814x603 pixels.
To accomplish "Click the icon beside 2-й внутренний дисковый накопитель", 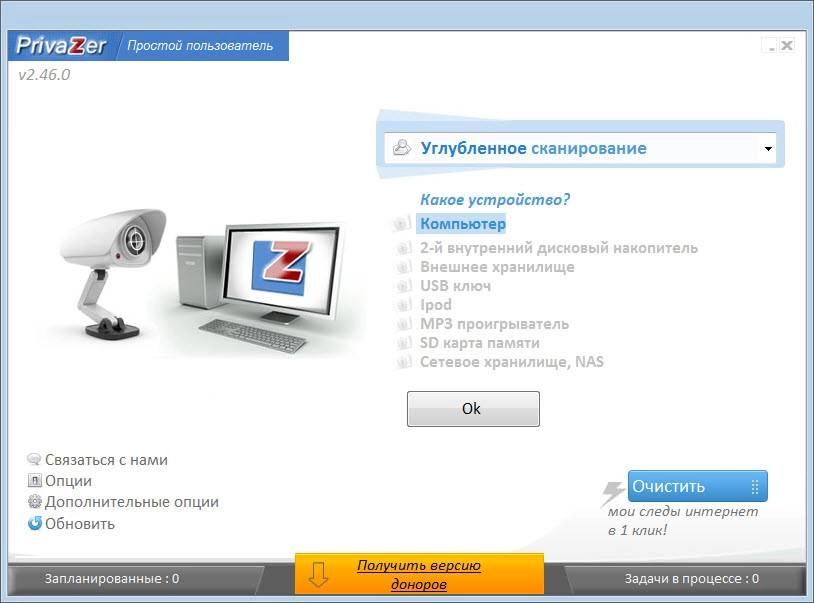I will click(x=403, y=248).
